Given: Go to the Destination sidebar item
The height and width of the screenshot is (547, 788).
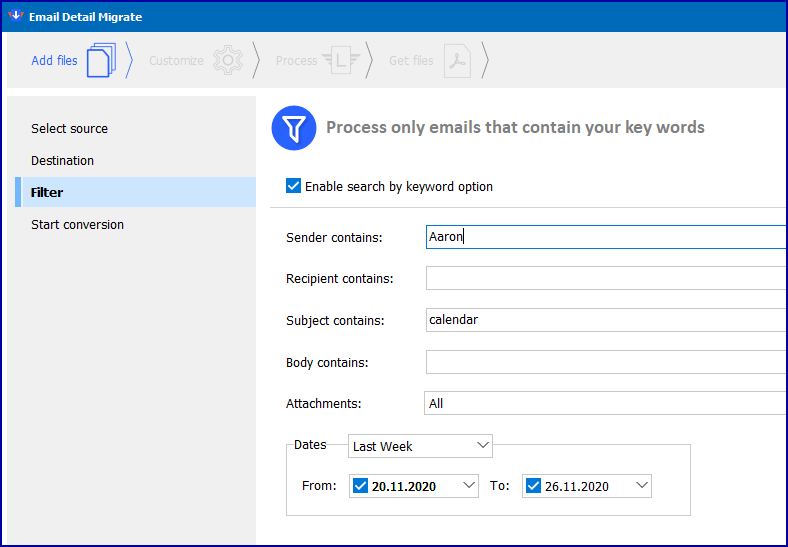Looking at the screenshot, I should pos(62,161).
